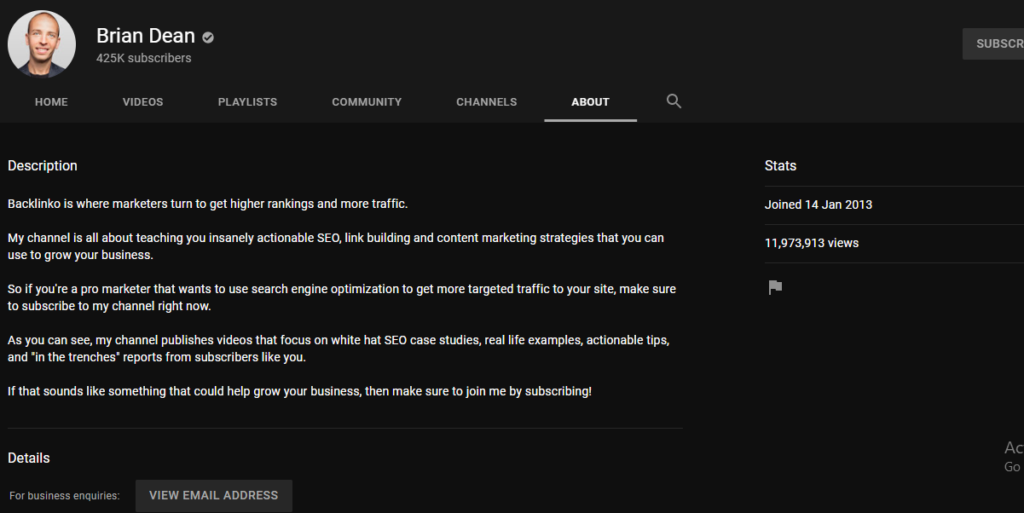Click the Brian Dean channel name
Image resolution: width=1024 pixels, height=513 pixels.
point(146,35)
